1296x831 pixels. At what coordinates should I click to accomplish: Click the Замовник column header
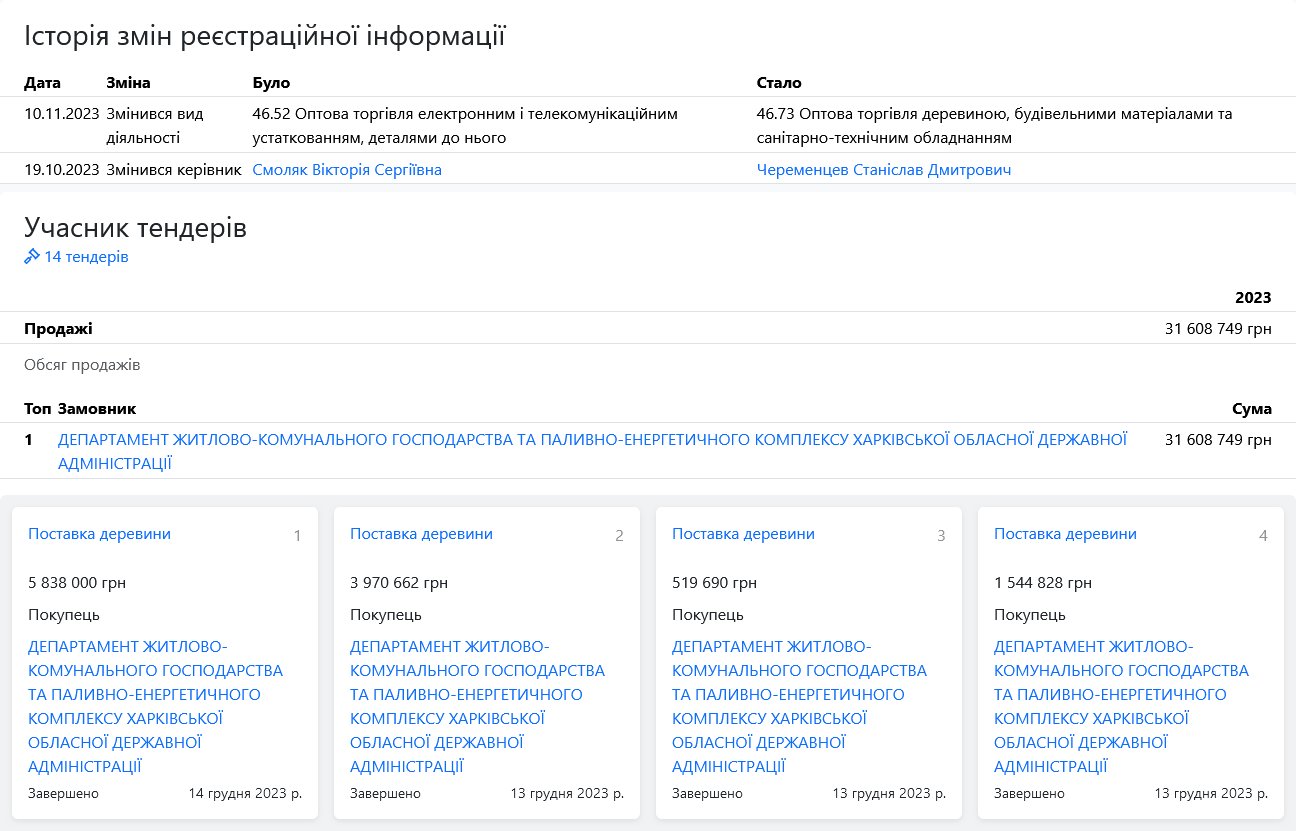point(97,409)
